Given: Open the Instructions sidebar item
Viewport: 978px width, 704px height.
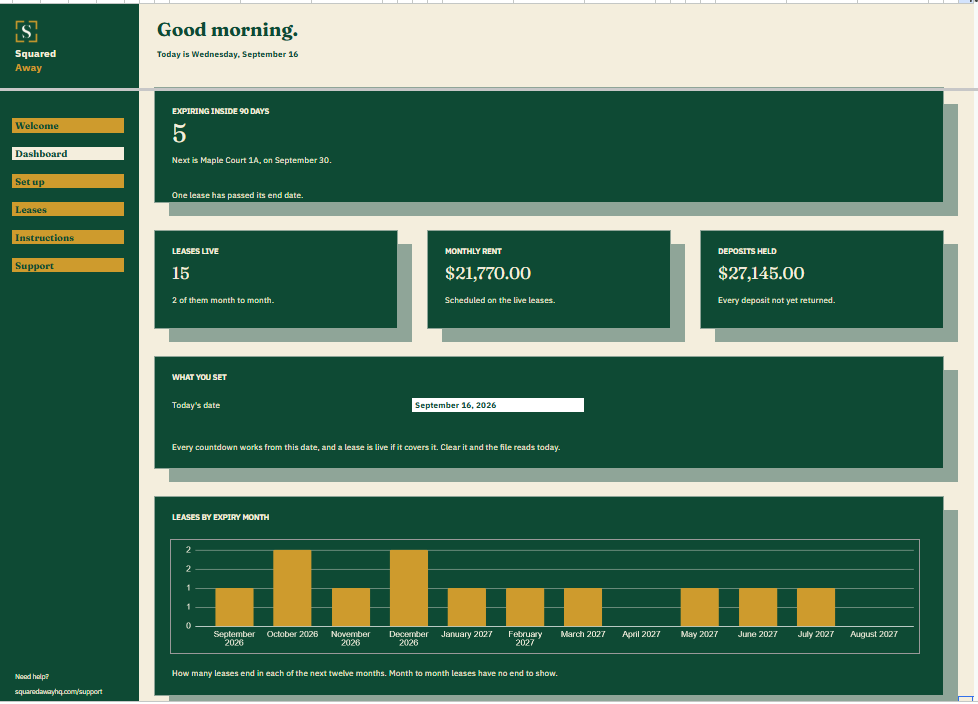Looking at the screenshot, I should click(68, 238).
